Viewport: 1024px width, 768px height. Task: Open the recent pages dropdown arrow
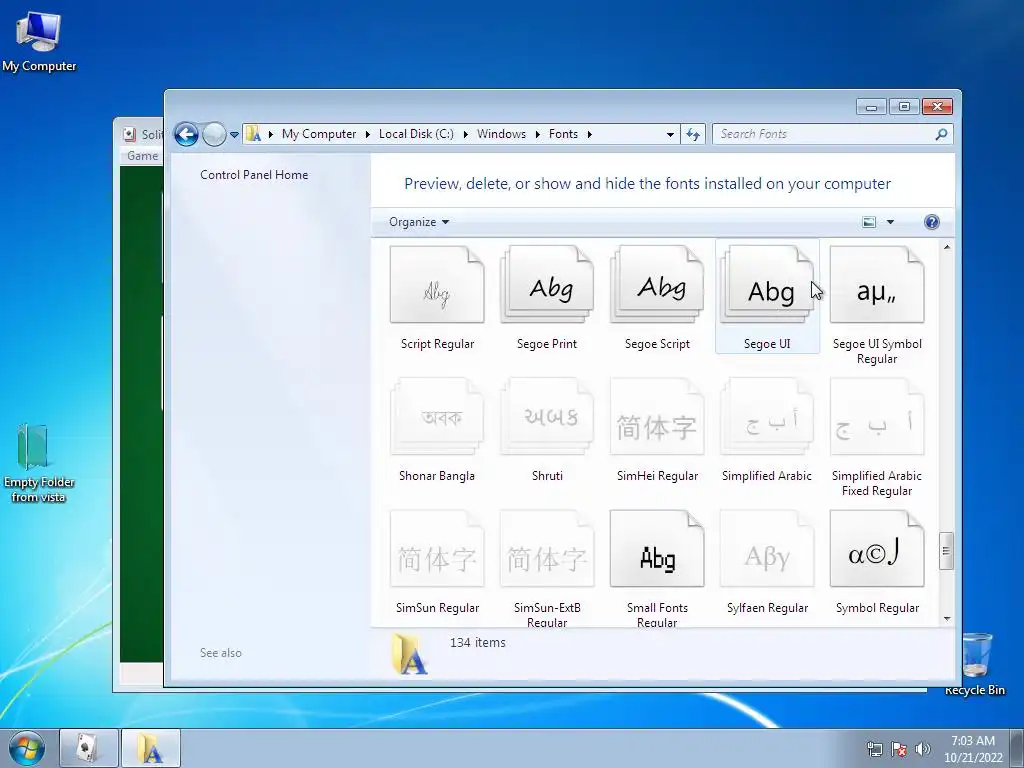[234, 135]
